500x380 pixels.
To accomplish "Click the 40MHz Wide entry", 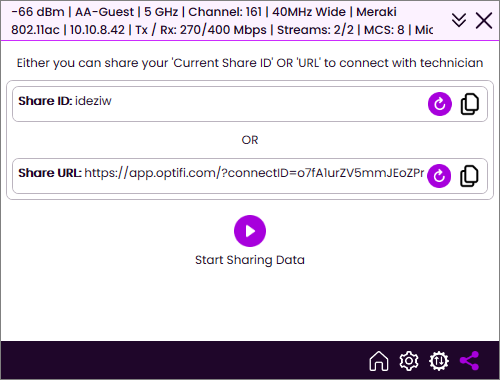I will [x=309, y=12].
